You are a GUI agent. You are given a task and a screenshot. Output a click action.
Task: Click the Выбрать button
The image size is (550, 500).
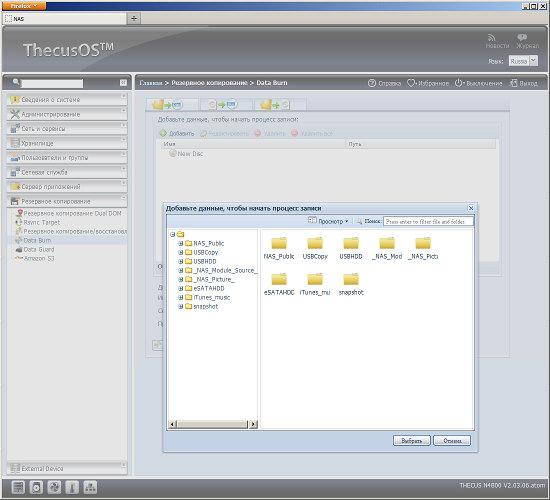[411, 441]
